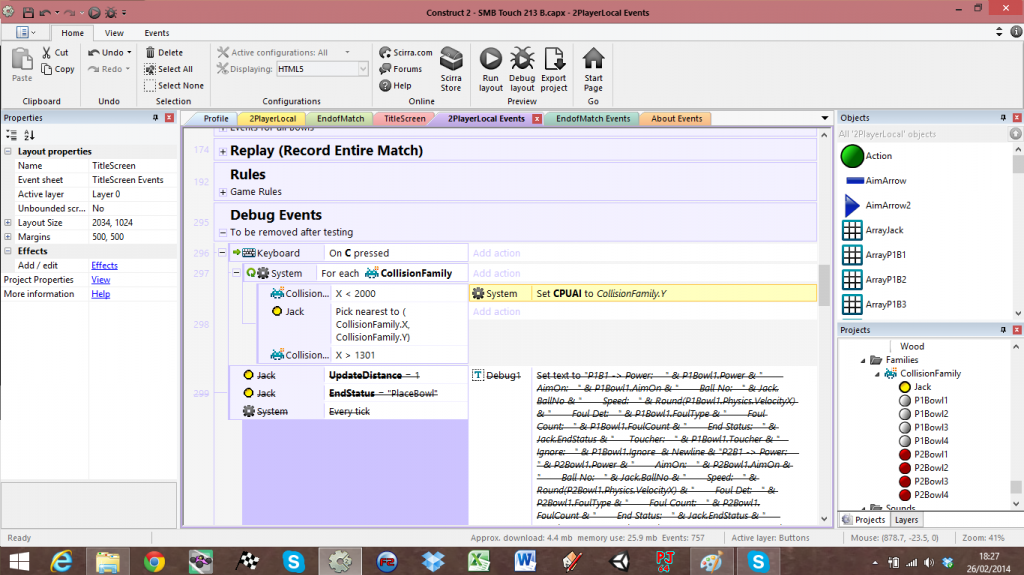The image size is (1024, 575).
Task: Click Select None in Selection group
Action: [x=174, y=86]
